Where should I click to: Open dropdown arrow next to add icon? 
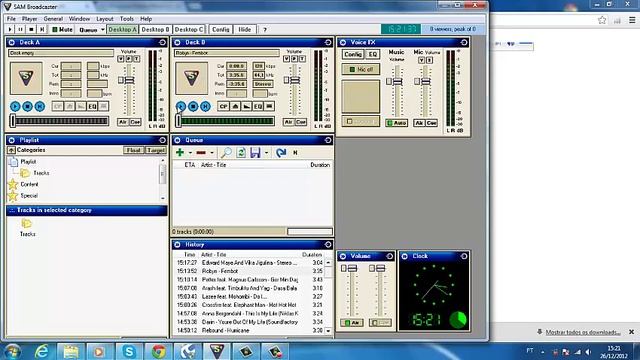tap(190, 153)
